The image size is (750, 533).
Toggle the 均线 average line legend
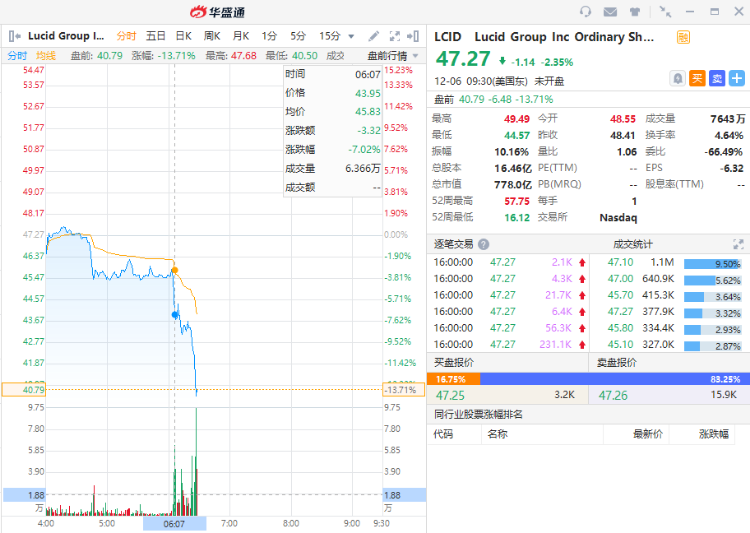tap(46, 56)
